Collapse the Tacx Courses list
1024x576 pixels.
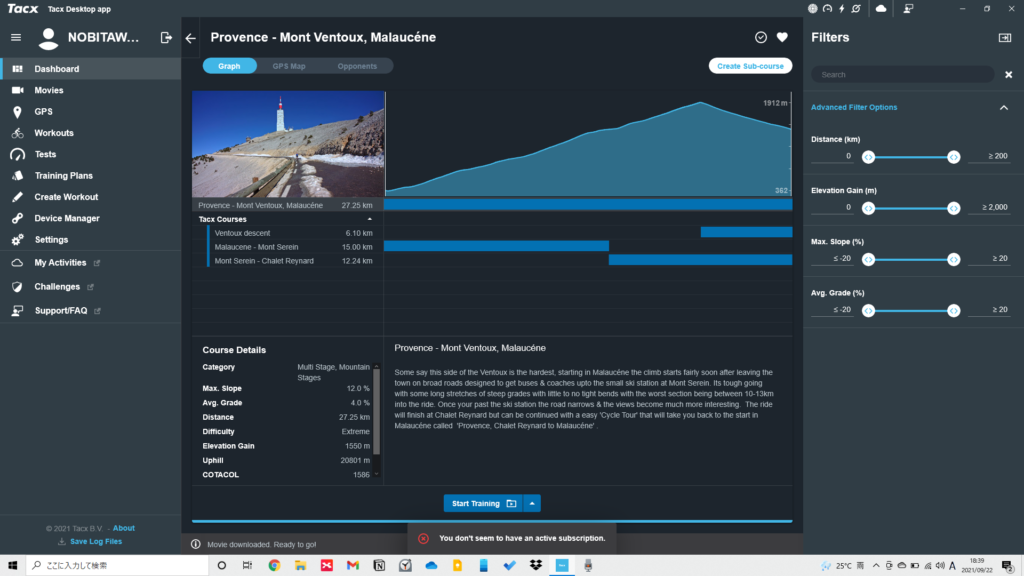[x=370, y=218]
